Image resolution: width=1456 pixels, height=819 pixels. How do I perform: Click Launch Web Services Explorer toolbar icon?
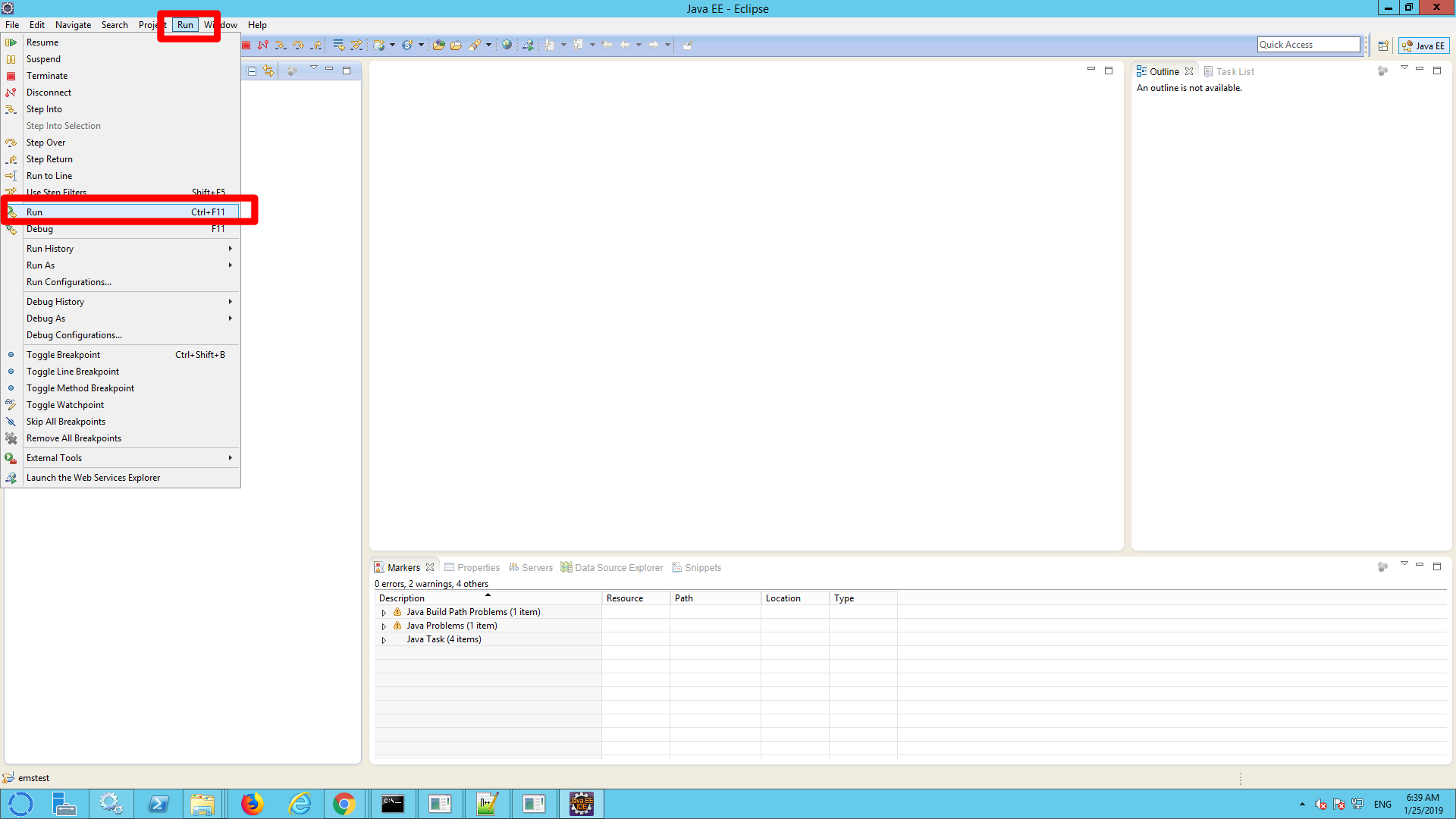point(528,45)
